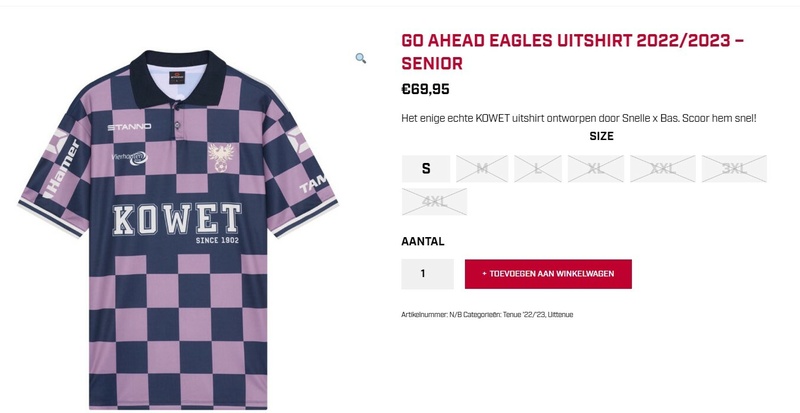Open the Uittenue category link
Screen dimensions: 800x413
[558, 314]
